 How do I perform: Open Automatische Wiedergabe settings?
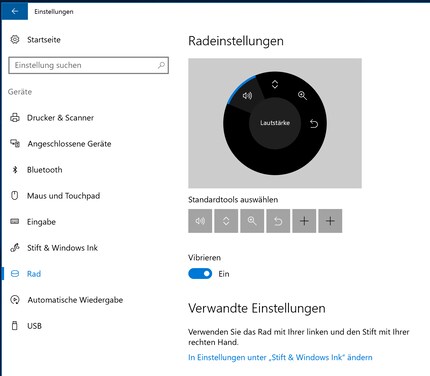pos(66,300)
